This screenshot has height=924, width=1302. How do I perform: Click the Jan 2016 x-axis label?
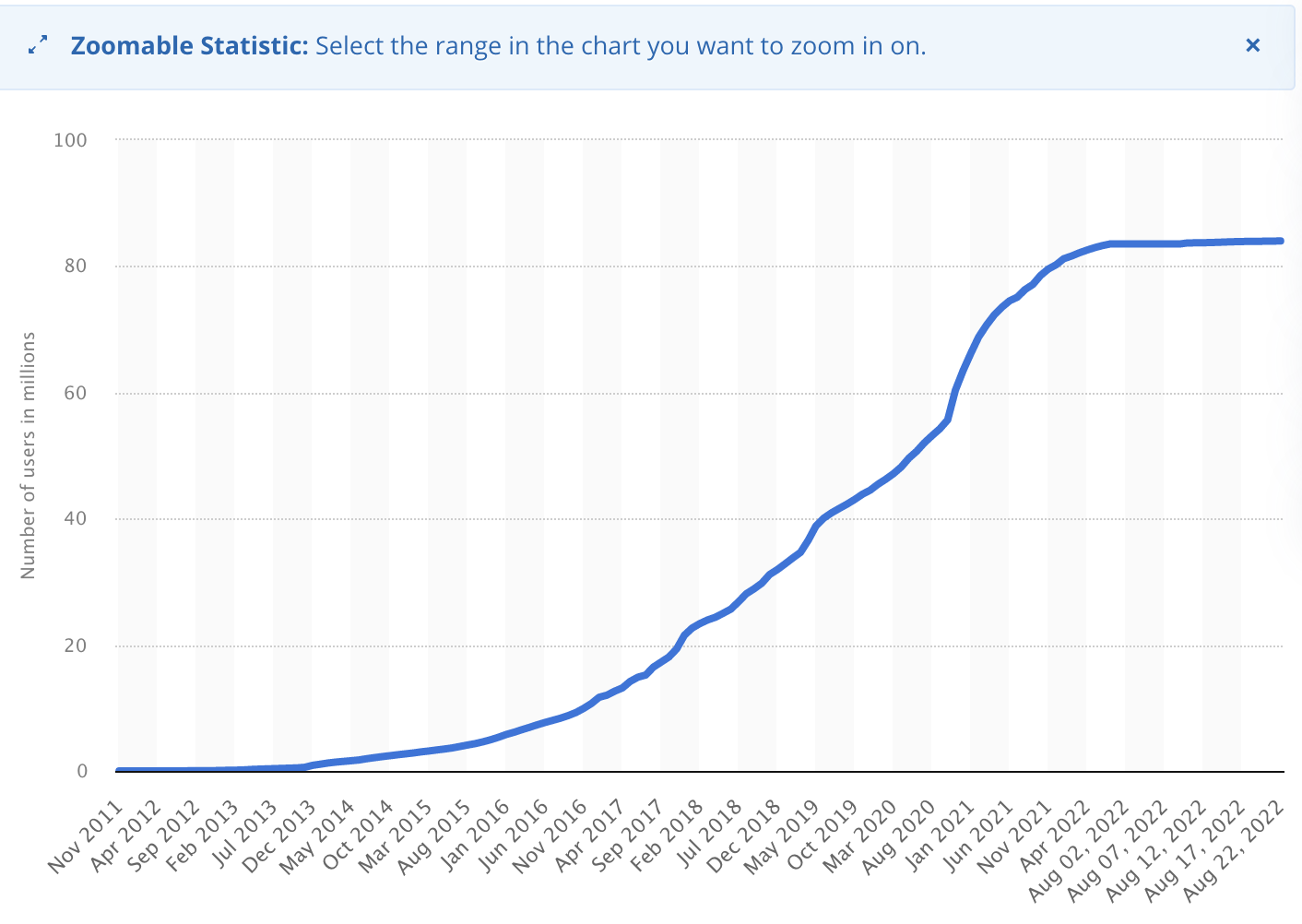pos(474,837)
